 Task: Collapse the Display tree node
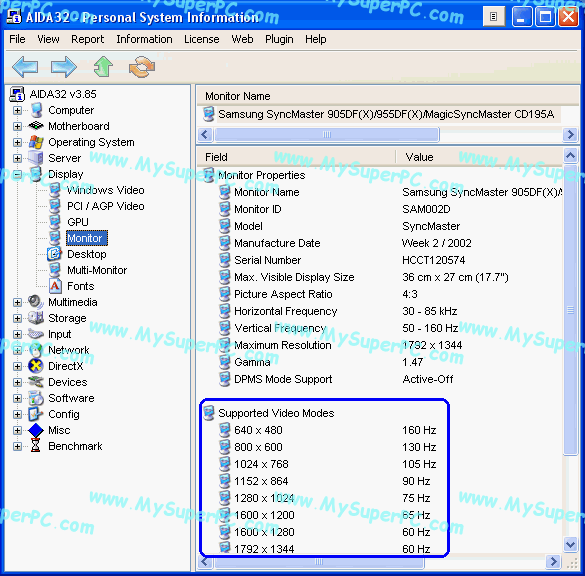click(17, 174)
